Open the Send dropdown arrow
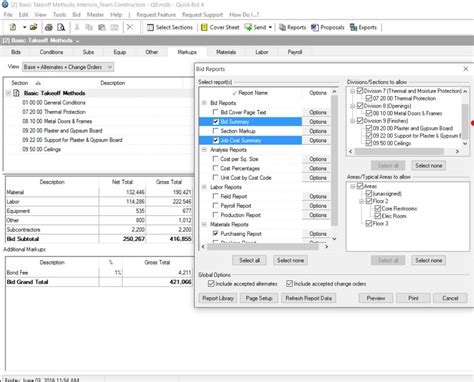The height and width of the screenshot is (382, 474). [270, 27]
